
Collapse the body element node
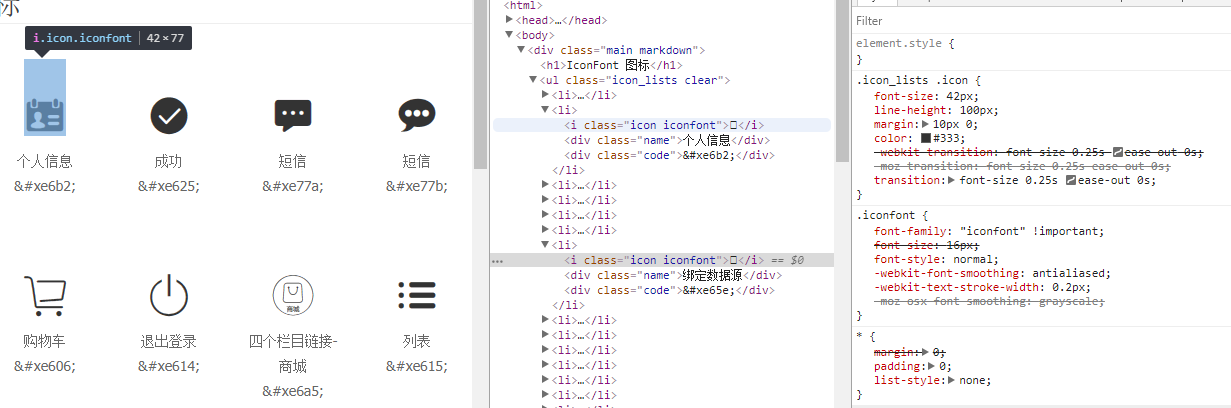pyautogui.click(x=510, y=35)
